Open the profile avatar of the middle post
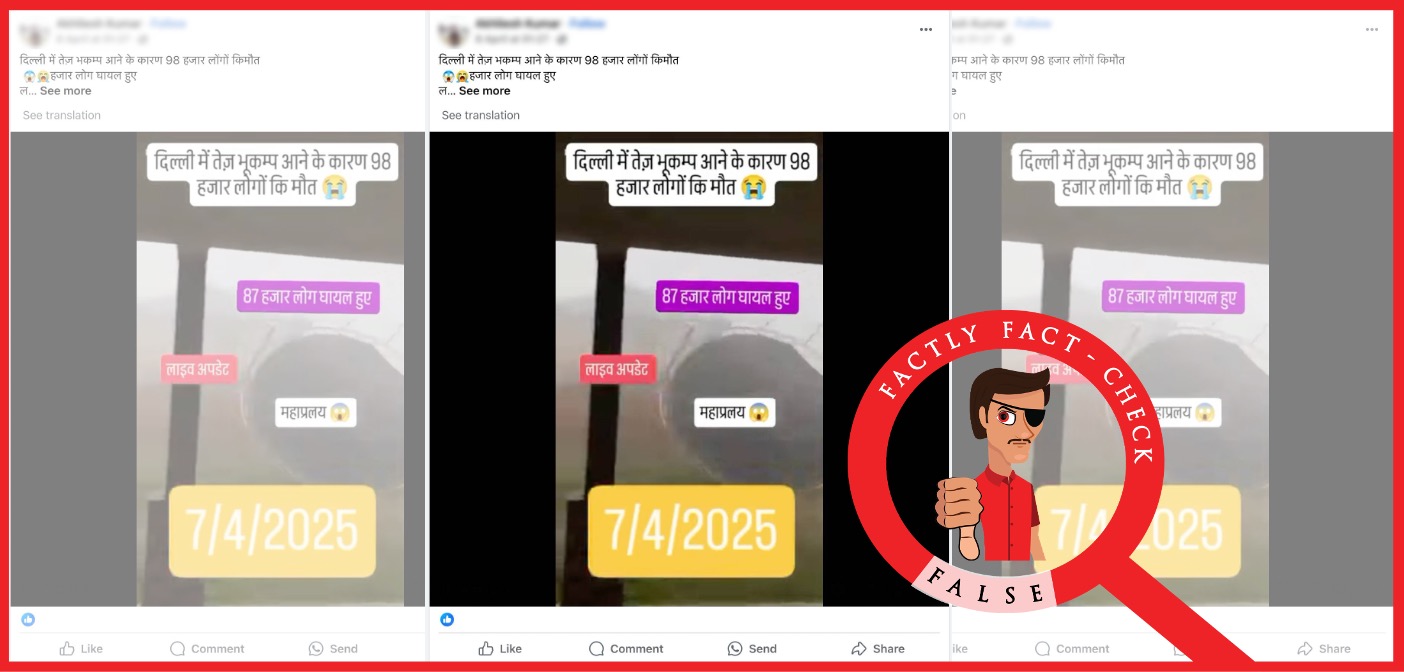 (453, 32)
